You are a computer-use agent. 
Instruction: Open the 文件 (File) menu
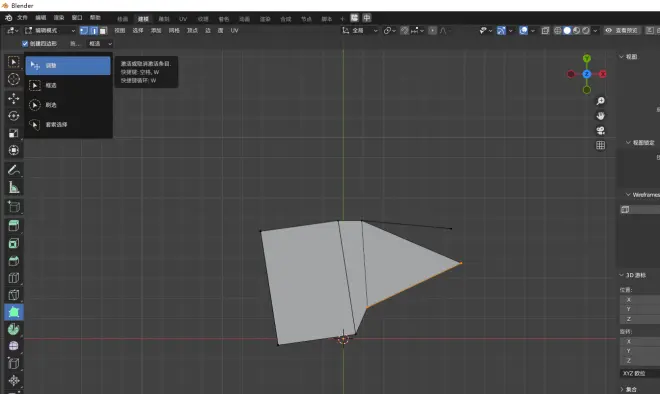tap(22, 18)
